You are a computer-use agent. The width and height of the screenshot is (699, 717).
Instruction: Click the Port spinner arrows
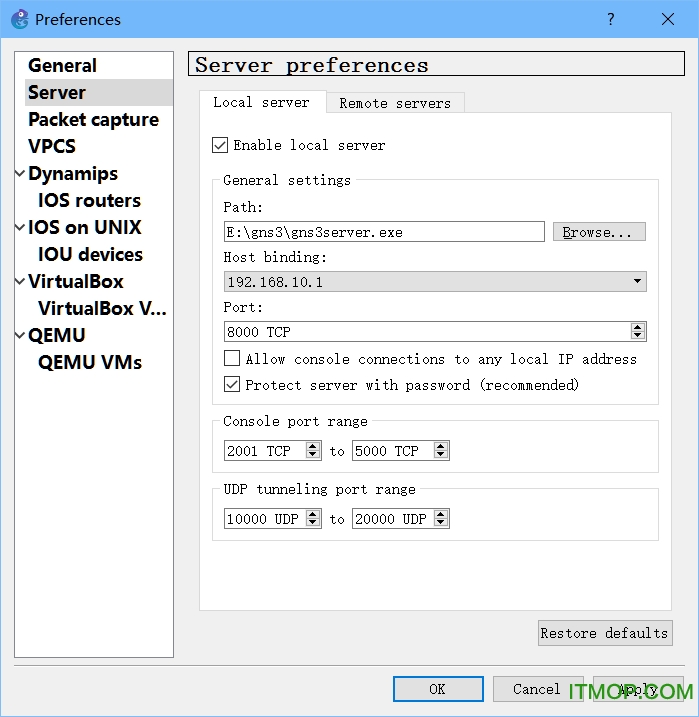(638, 331)
